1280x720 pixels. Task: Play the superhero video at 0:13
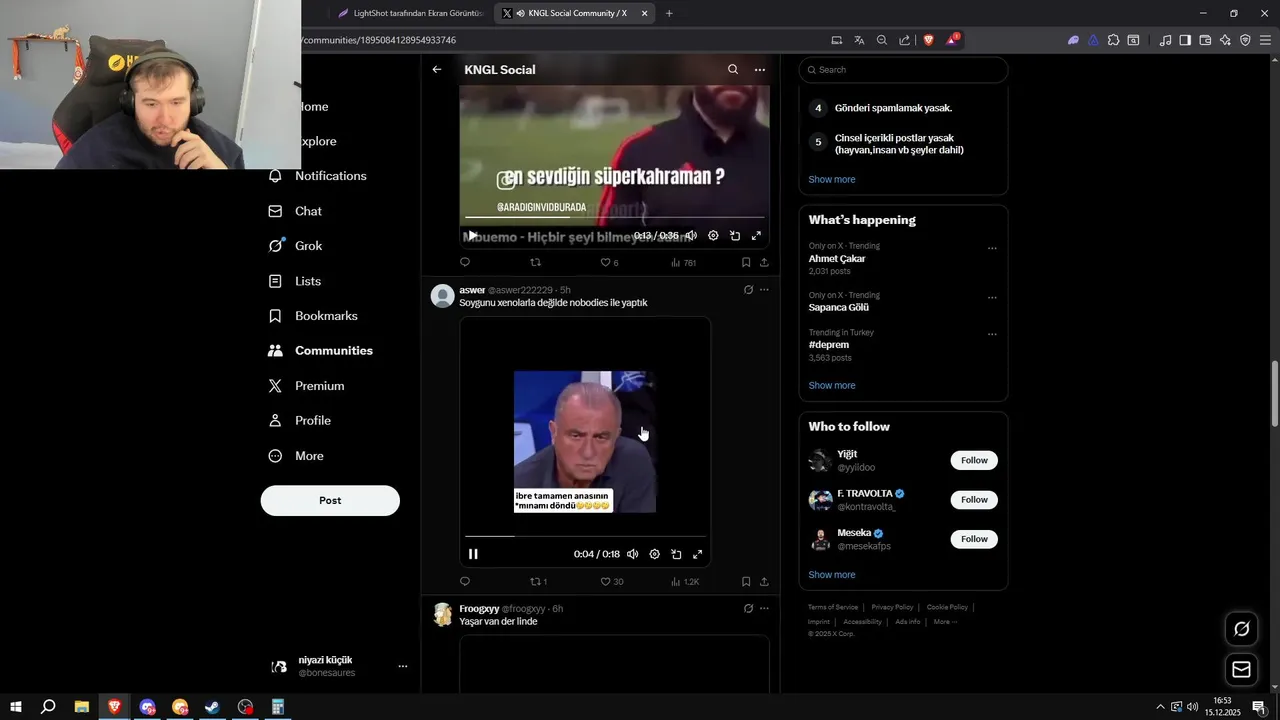click(x=473, y=236)
